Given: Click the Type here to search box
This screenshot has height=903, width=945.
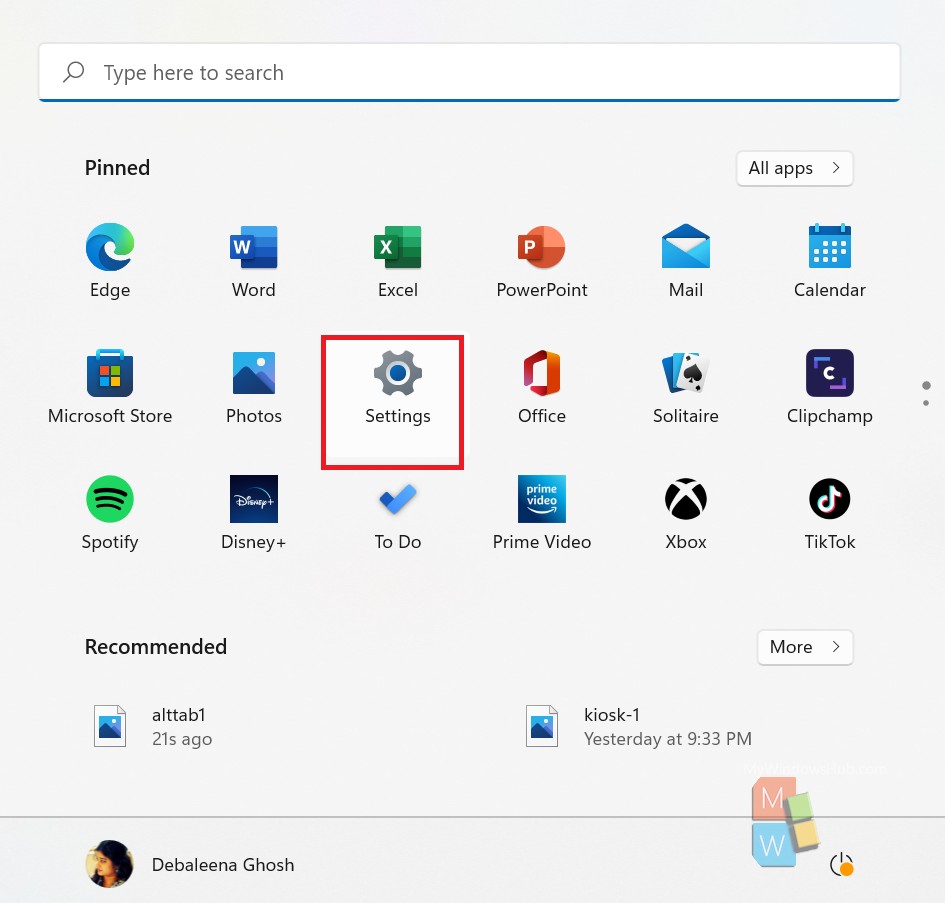Looking at the screenshot, I should tap(469, 72).
